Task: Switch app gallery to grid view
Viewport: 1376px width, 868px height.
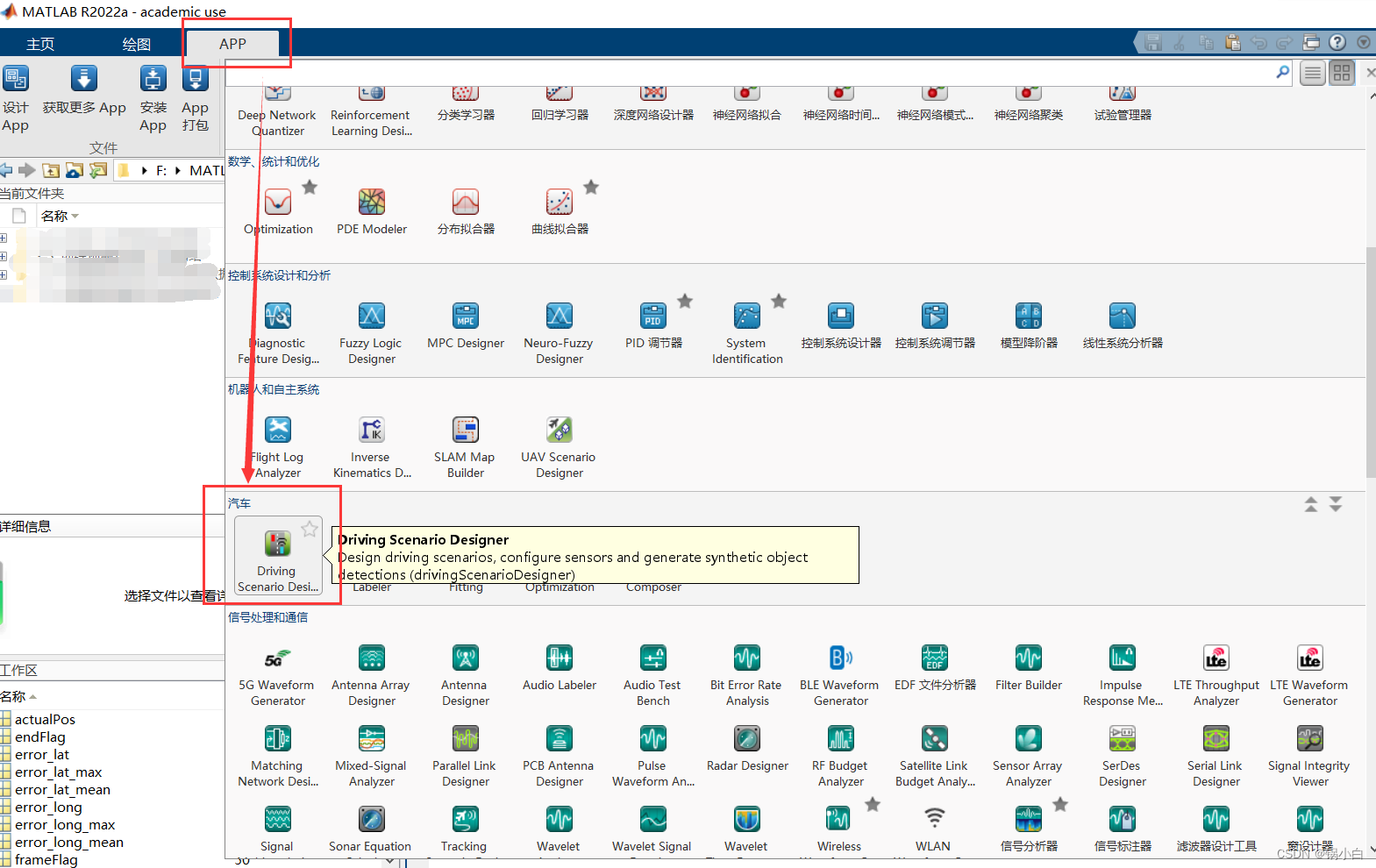Action: tap(1342, 73)
